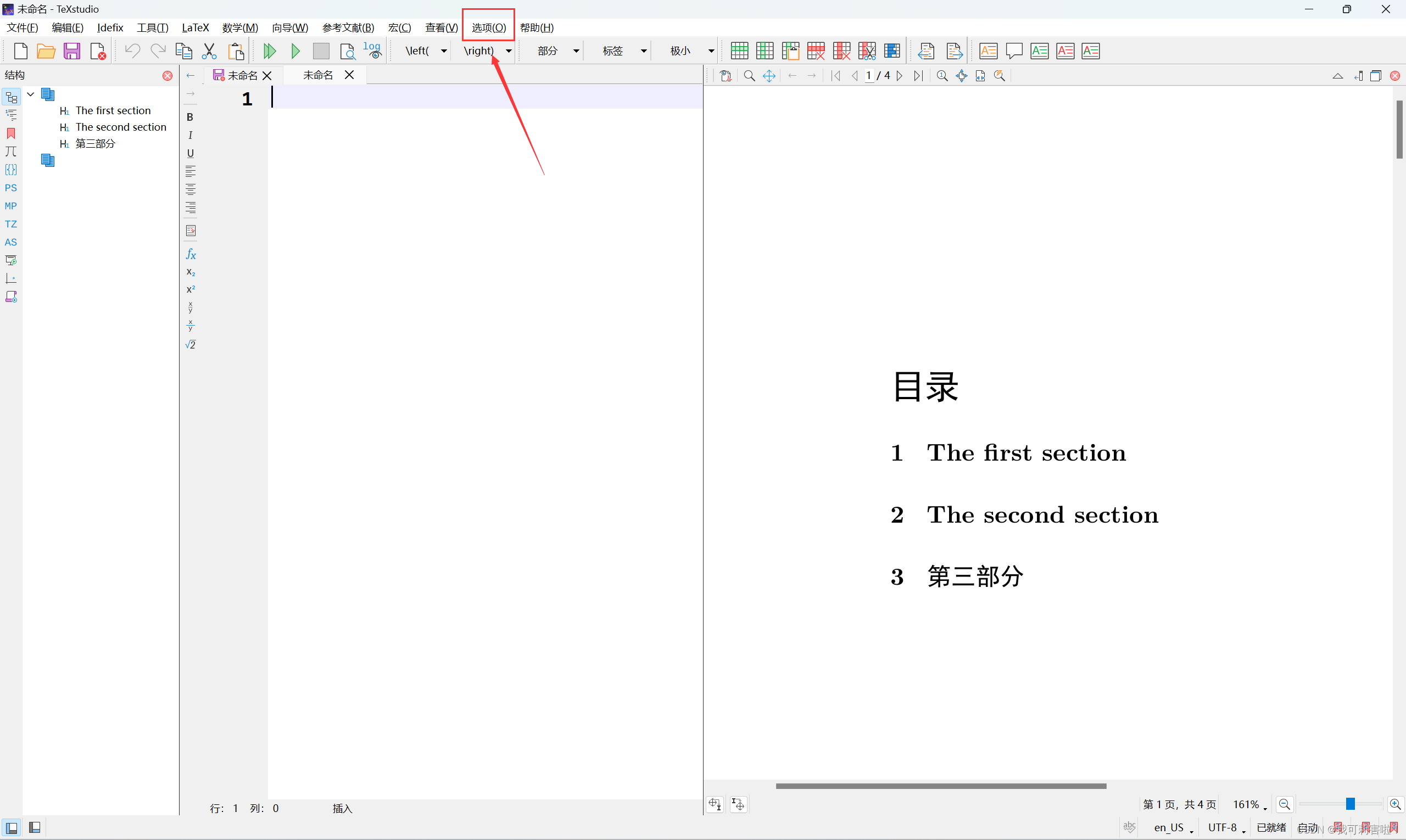Insert square root from sidebar icon

(x=191, y=345)
